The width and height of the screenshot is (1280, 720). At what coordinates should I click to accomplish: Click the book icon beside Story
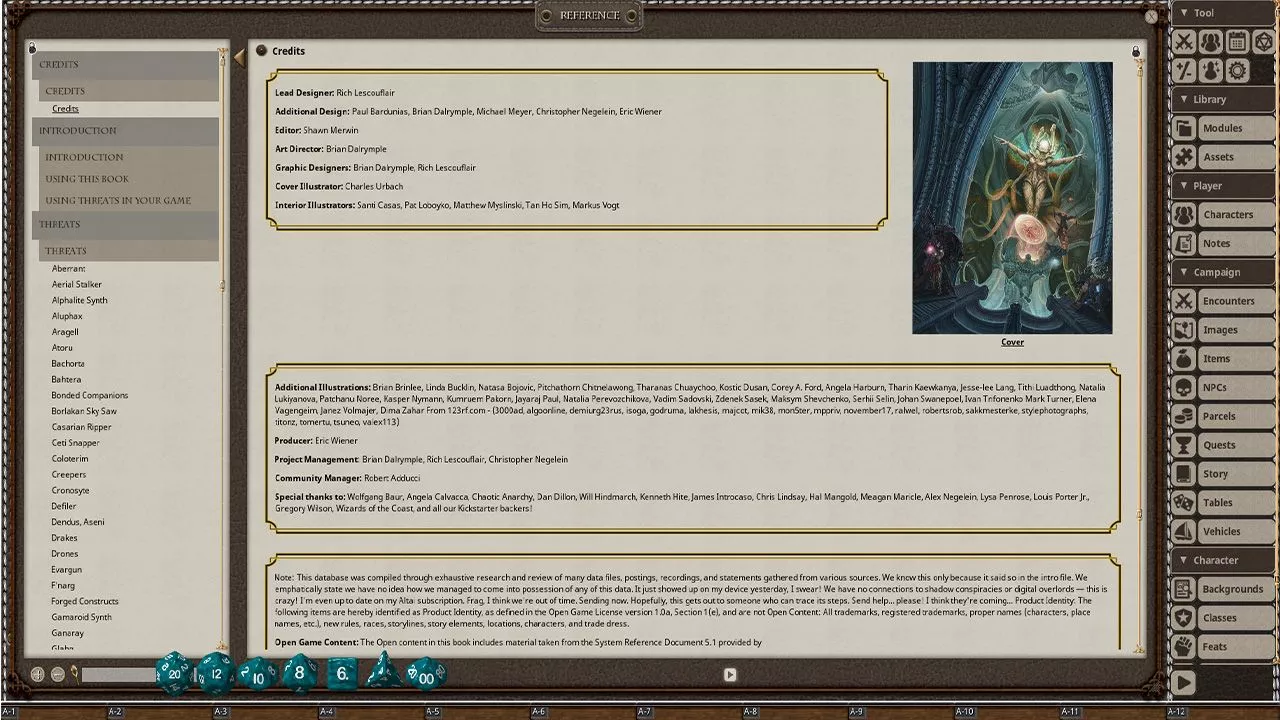coord(1184,474)
